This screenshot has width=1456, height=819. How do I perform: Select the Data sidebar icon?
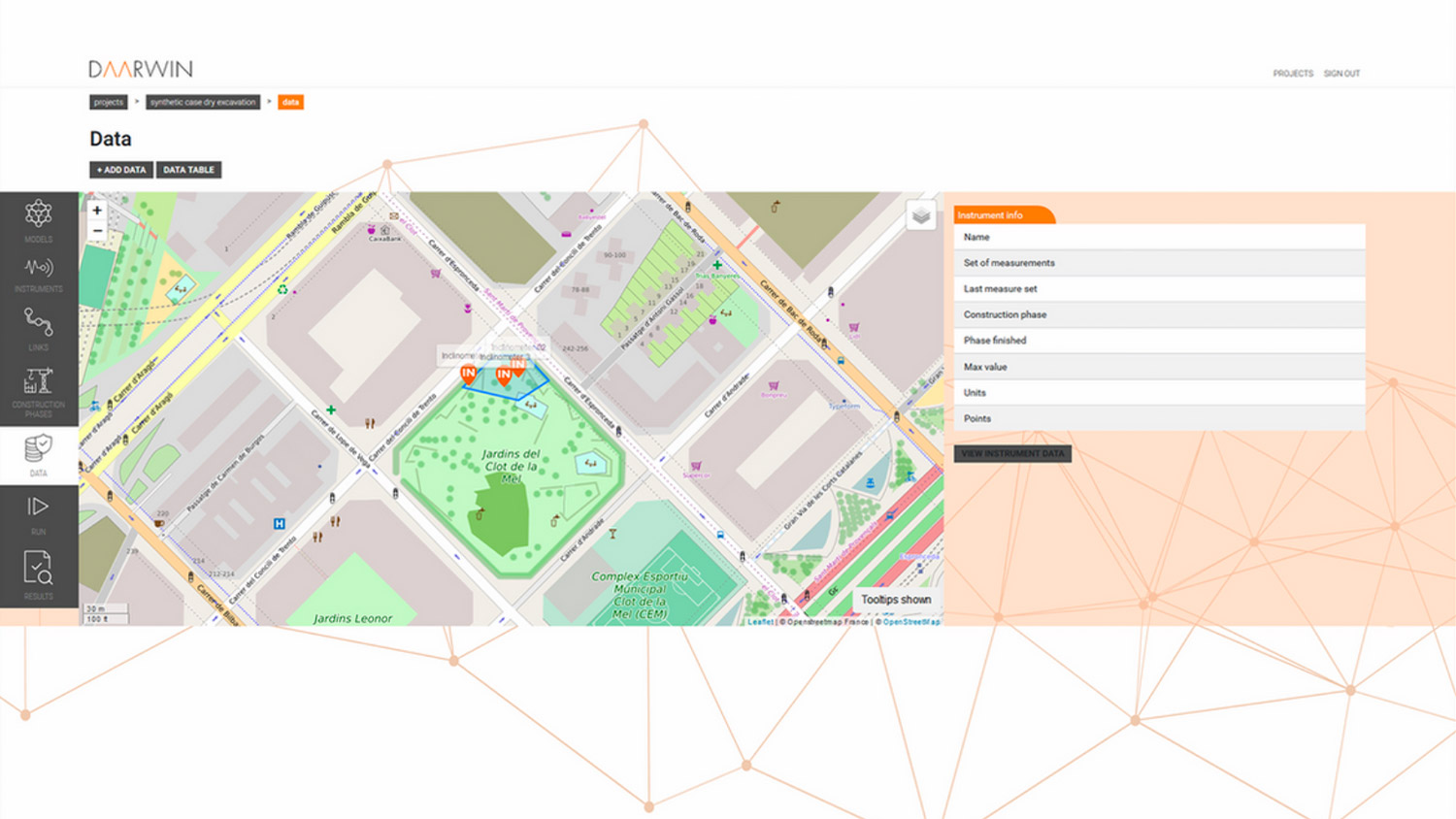click(x=39, y=454)
